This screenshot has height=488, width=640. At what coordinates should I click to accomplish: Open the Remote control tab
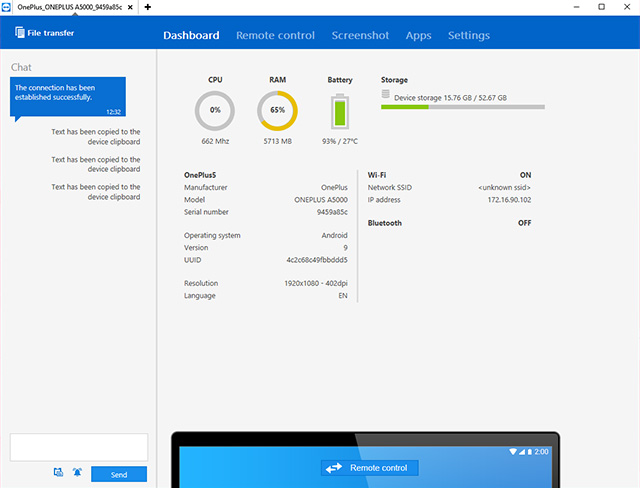click(x=275, y=35)
